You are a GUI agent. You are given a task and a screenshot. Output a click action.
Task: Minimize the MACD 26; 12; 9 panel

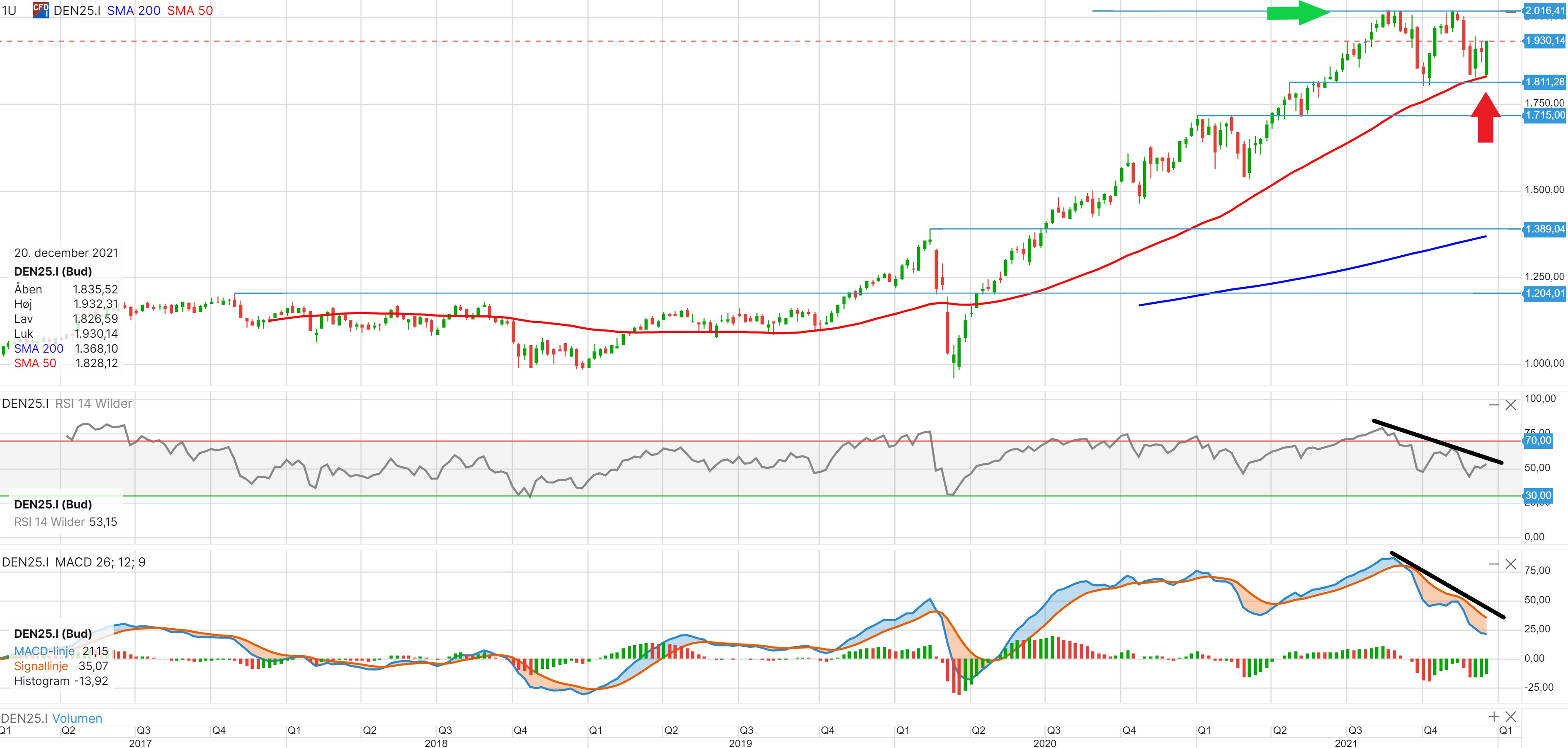(x=1494, y=564)
